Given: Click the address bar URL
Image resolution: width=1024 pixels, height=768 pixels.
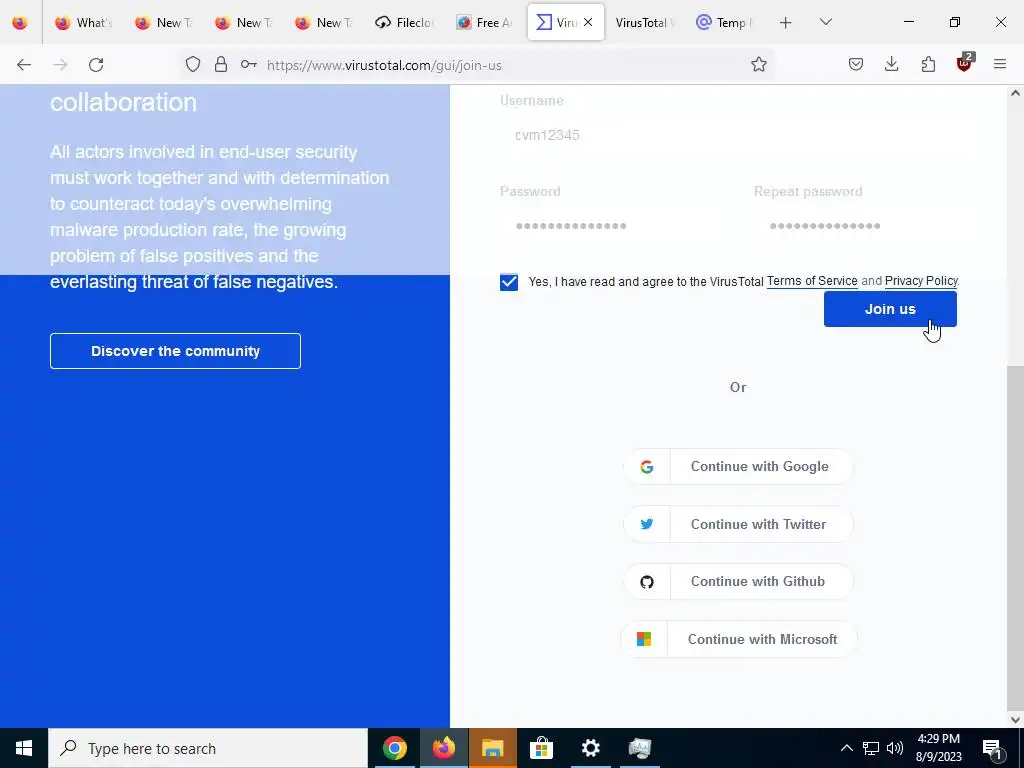Looking at the screenshot, I should pos(384,65).
